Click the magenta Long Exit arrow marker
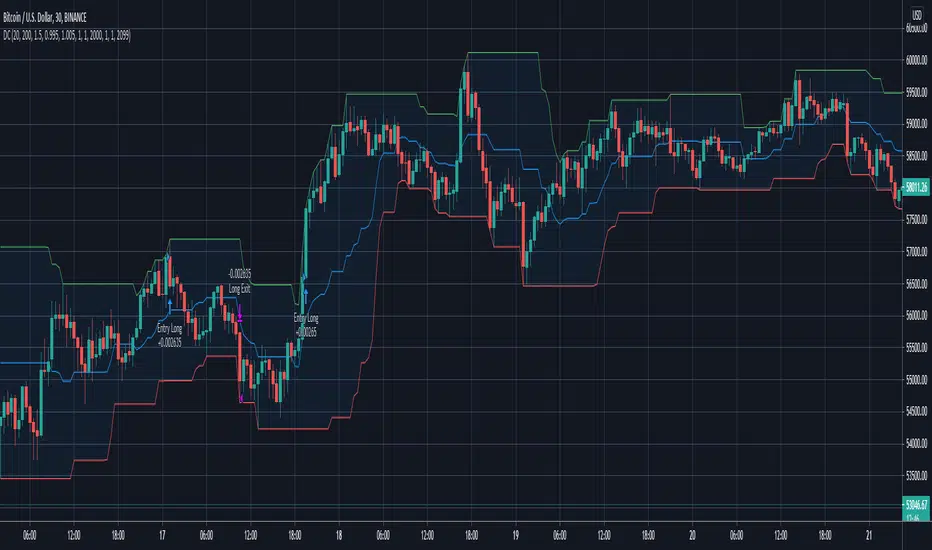932x550 pixels. (240, 317)
